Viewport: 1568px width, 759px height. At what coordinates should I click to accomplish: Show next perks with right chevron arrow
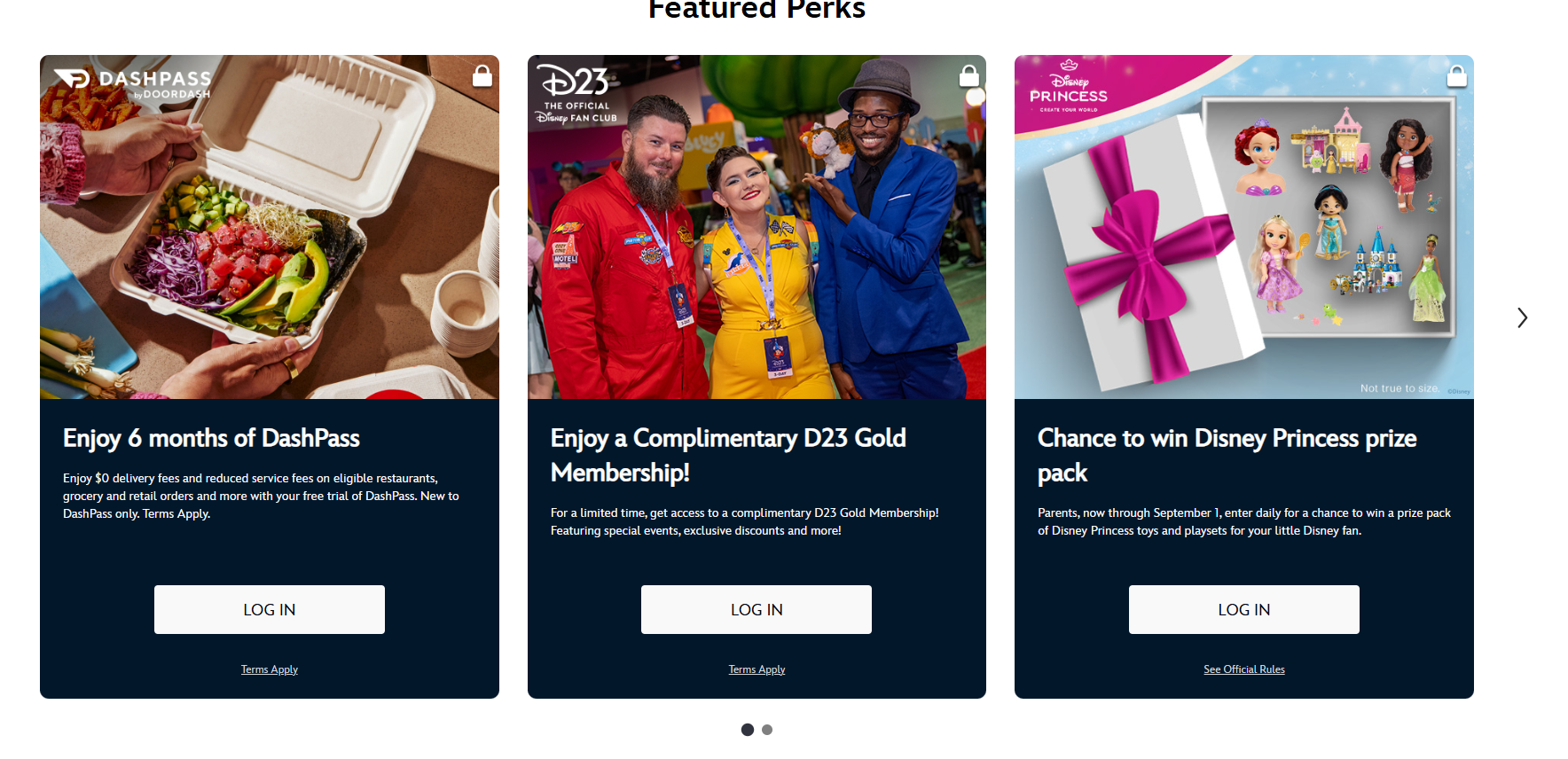(1522, 317)
